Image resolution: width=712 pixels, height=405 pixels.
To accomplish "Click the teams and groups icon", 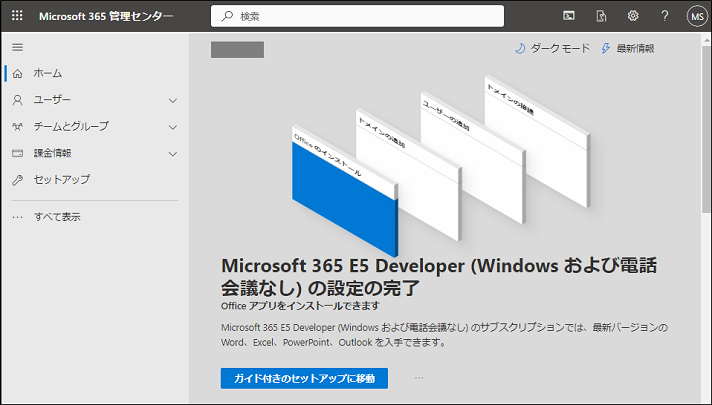I will click(18, 127).
